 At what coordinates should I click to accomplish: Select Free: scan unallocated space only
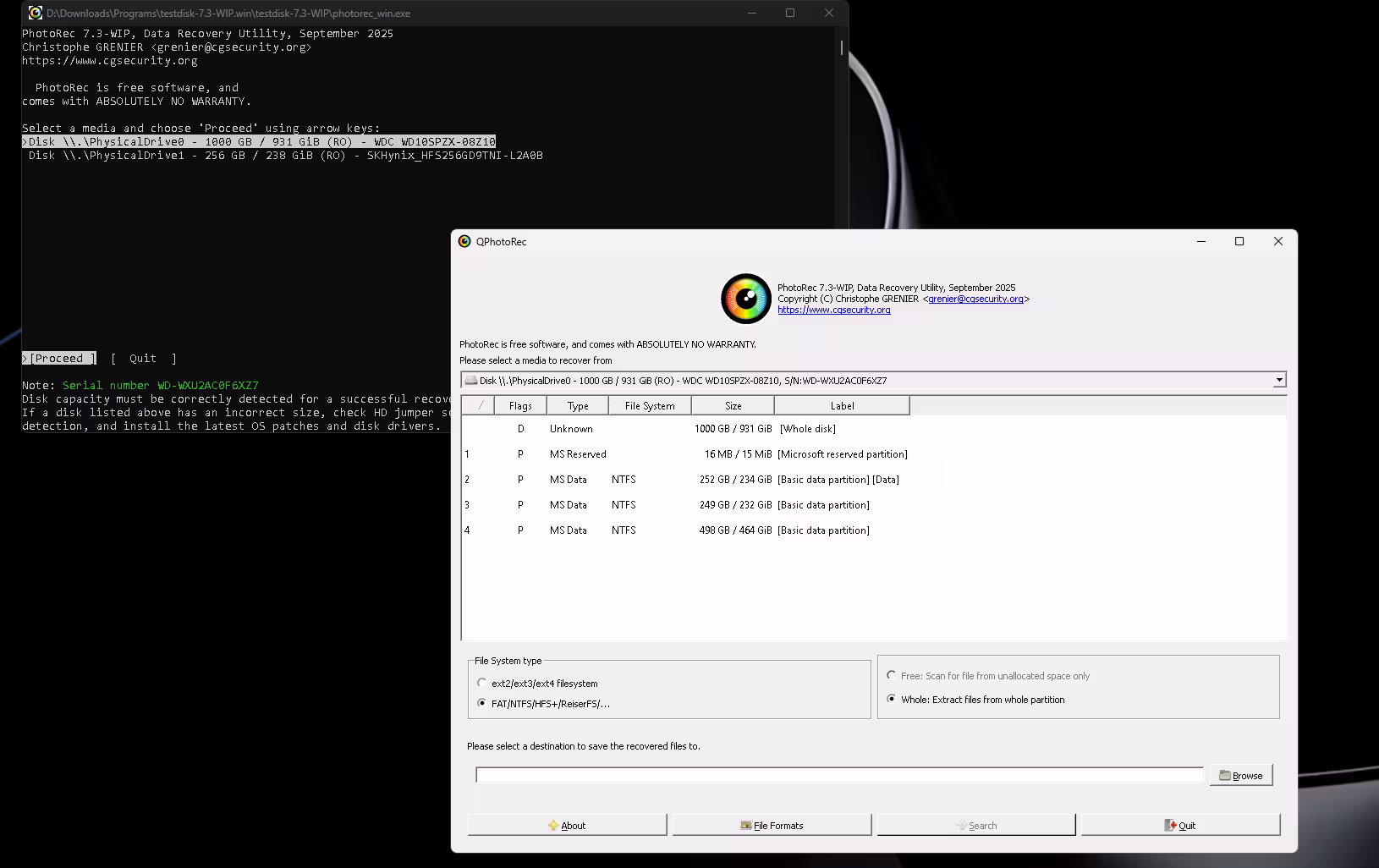[x=891, y=675]
